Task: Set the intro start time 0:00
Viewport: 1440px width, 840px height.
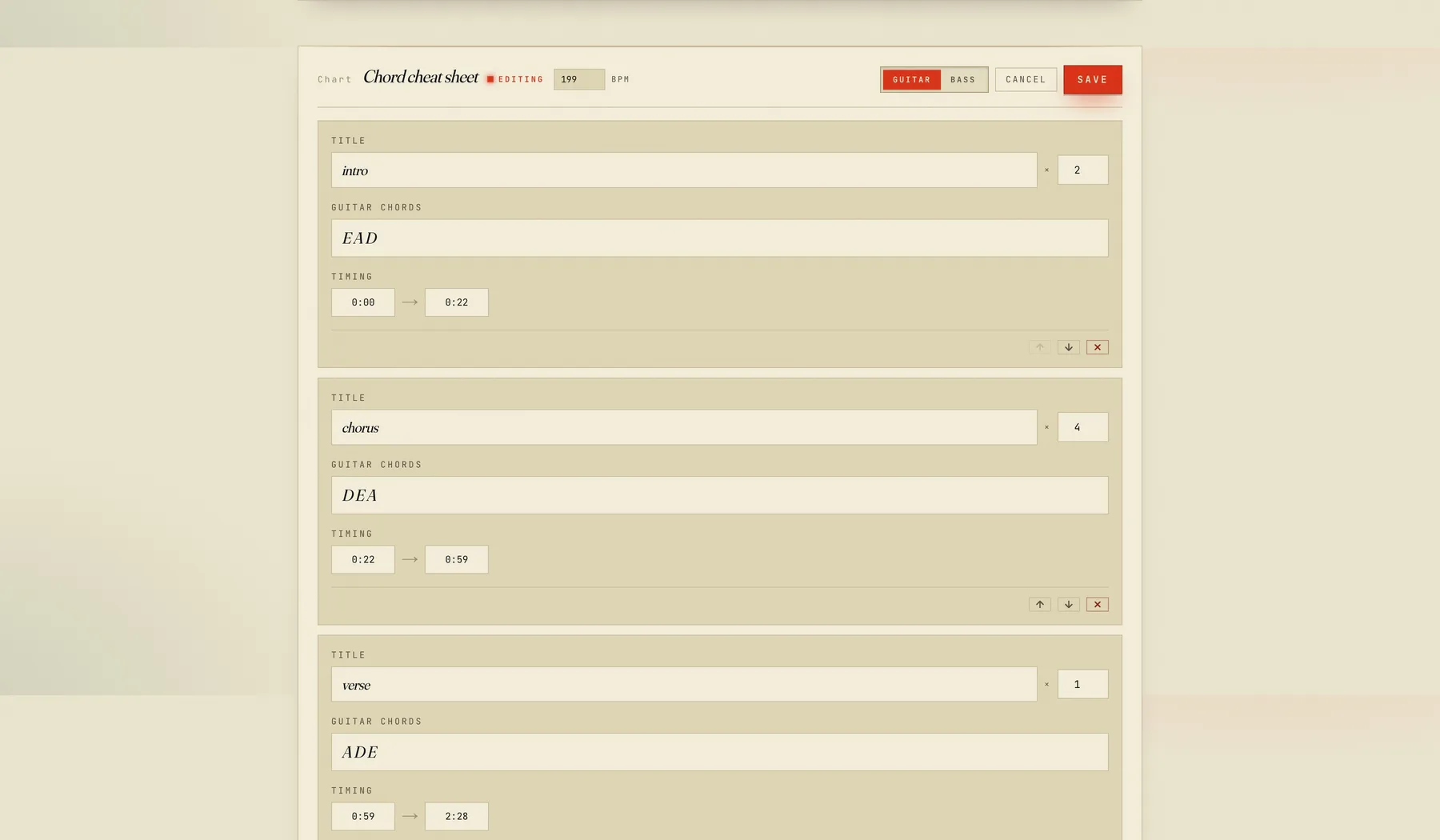Action: [x=363, y=302]
